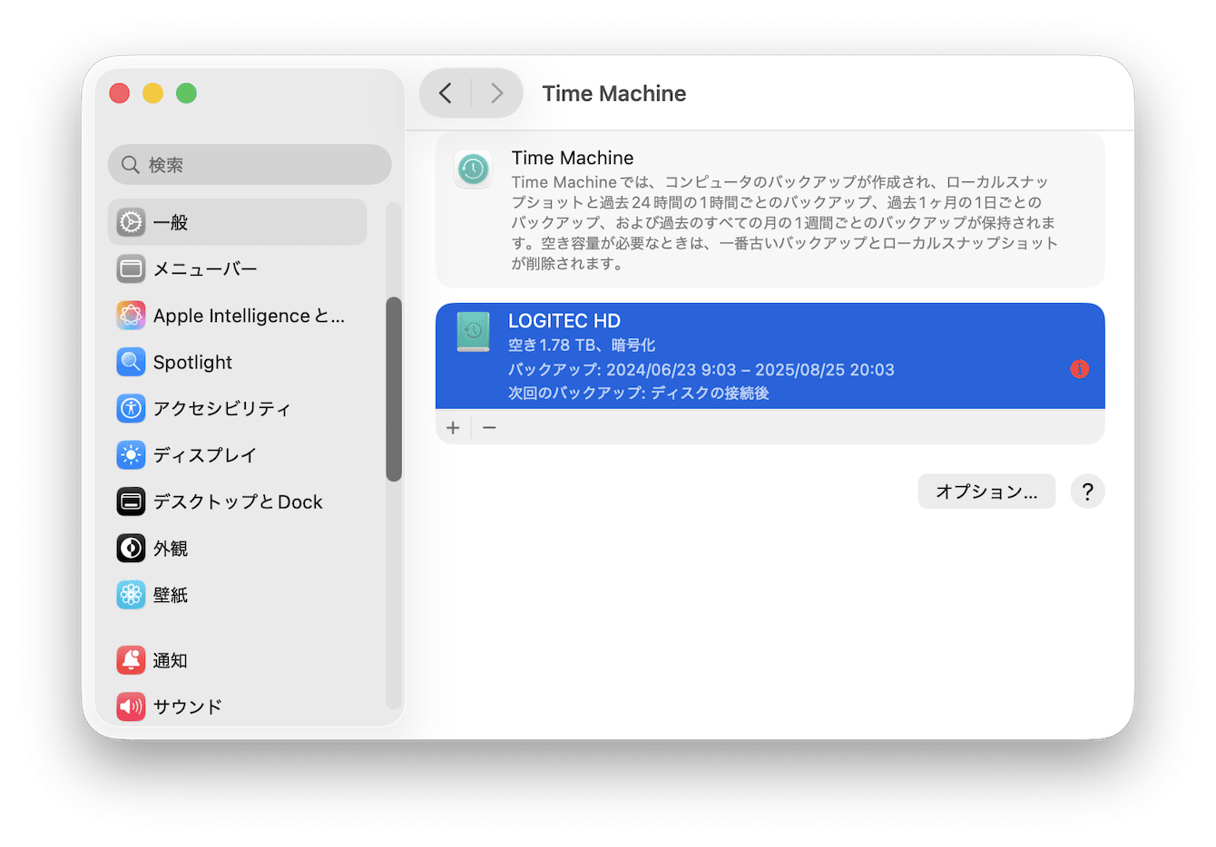Click the ディスプレイ settings icon
The image size is (1216, 847).
tap(131, 455)
